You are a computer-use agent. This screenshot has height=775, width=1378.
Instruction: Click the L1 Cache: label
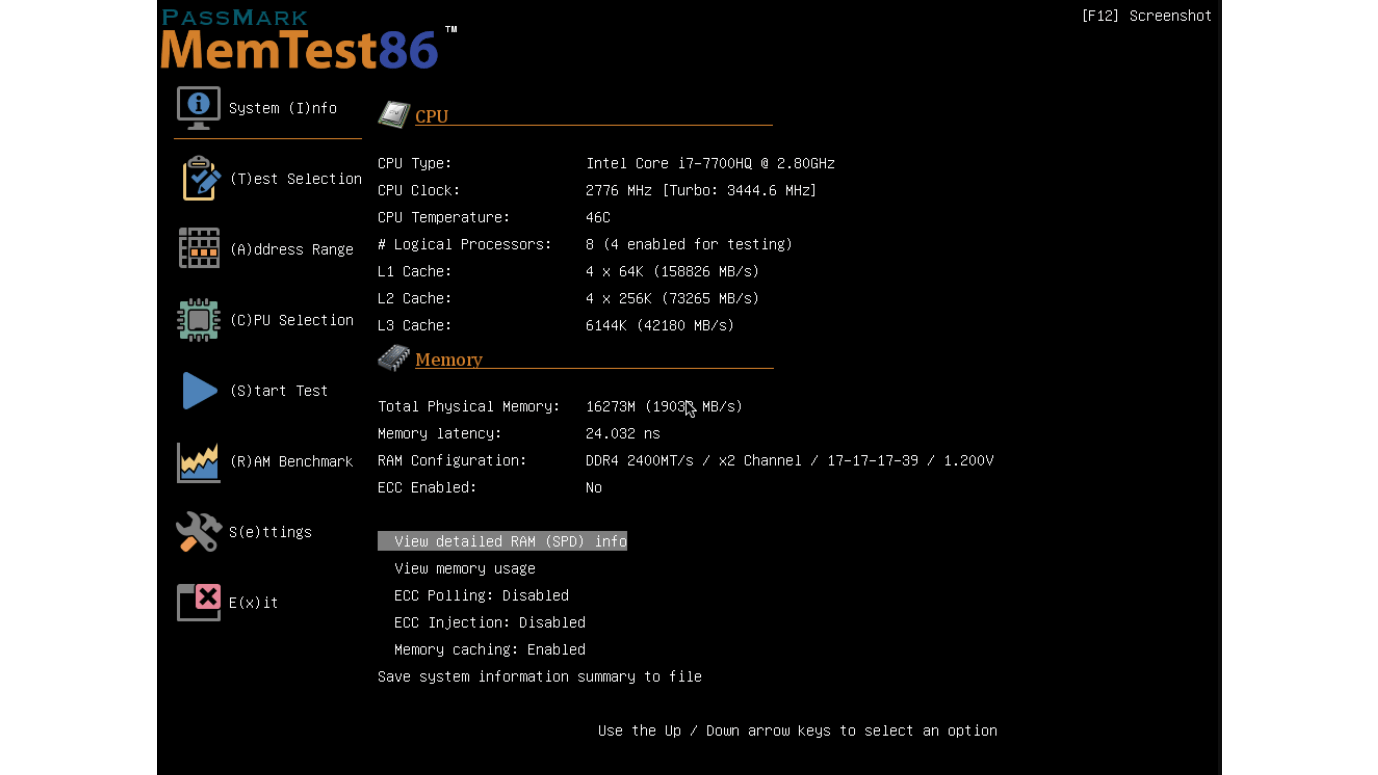(x=415, y=272)
